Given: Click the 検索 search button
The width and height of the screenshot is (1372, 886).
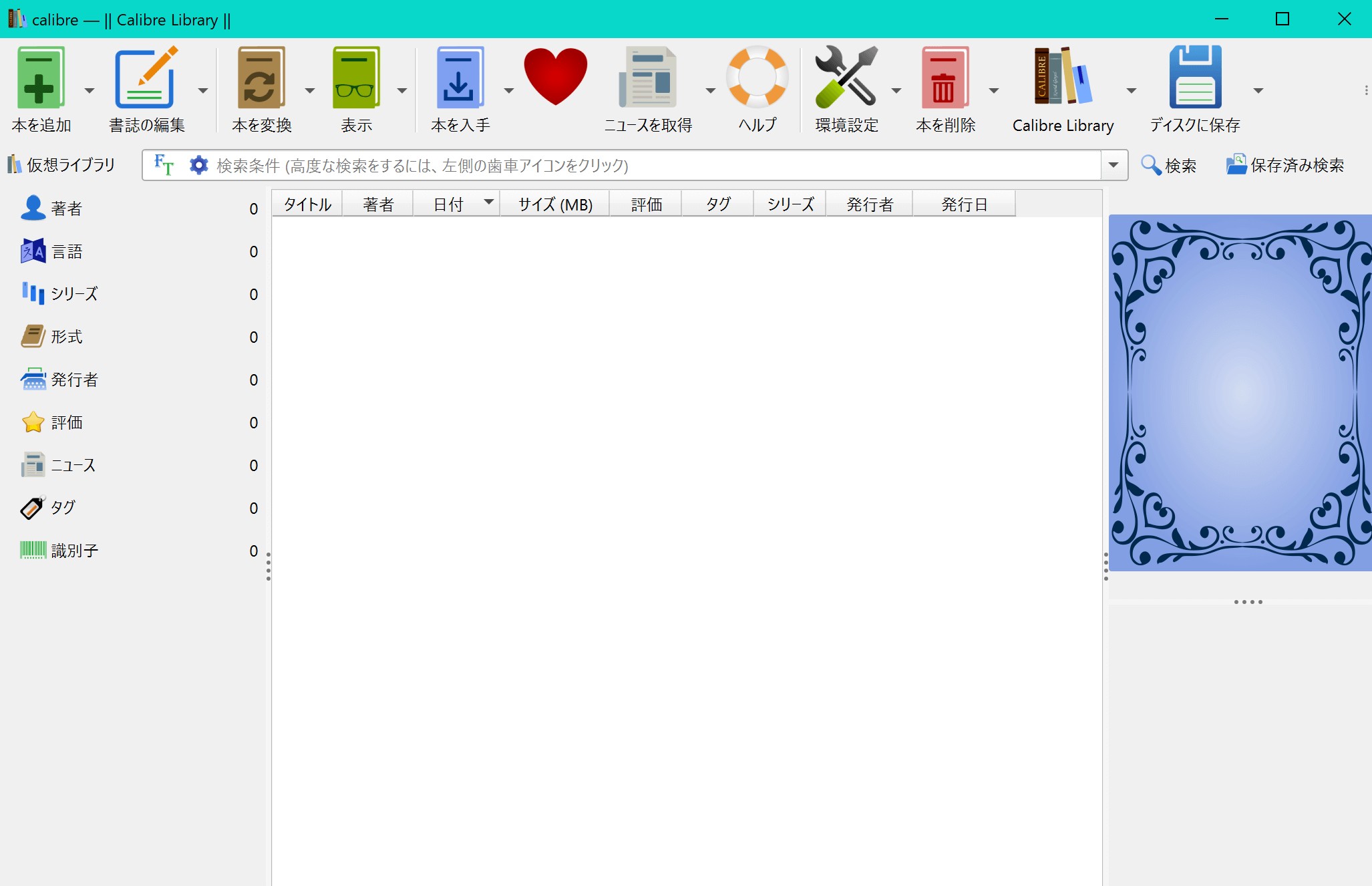Looking at the screenshot, I should pos(1169,165).
